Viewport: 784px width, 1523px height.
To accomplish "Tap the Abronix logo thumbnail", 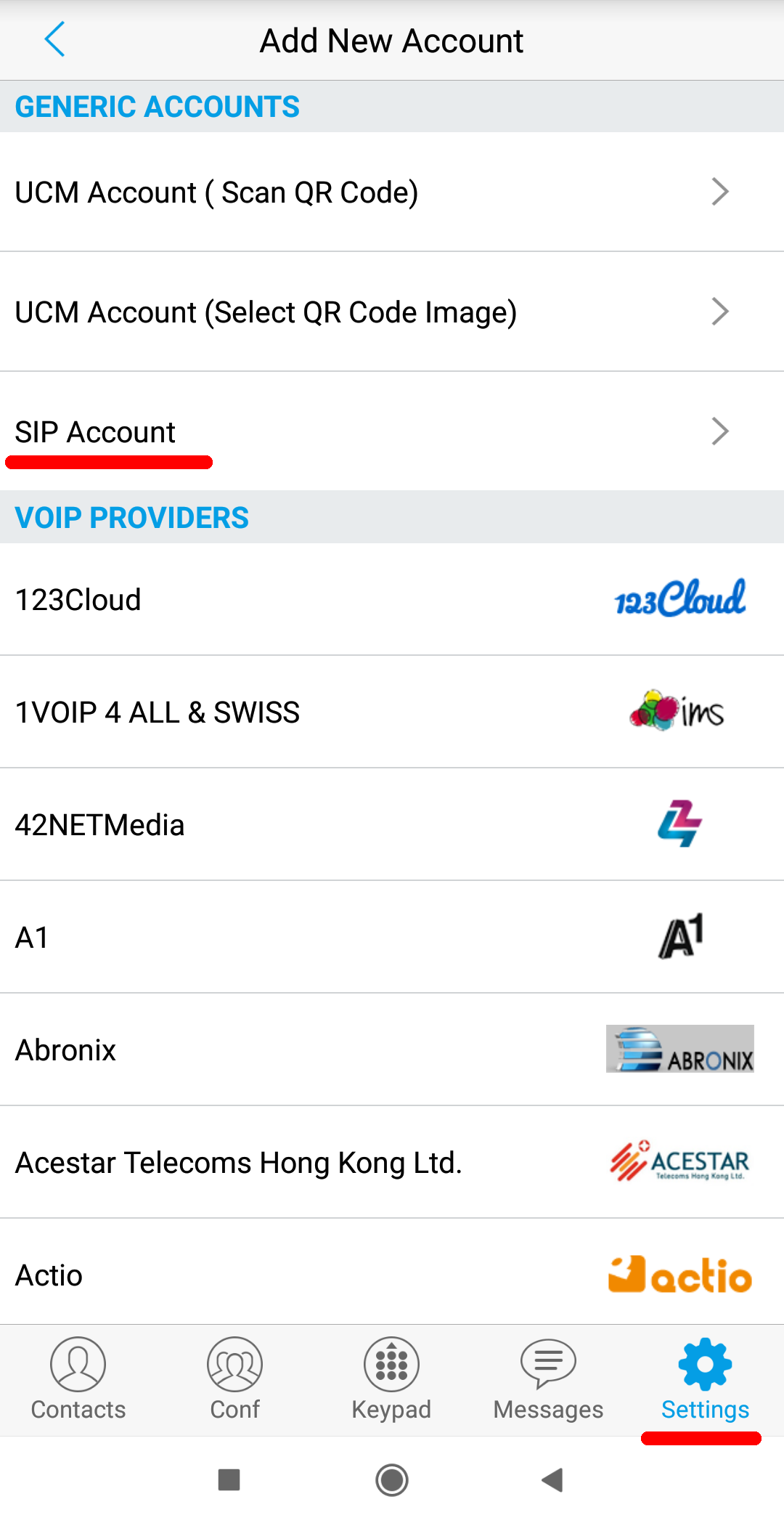I will coord(680,1049).
